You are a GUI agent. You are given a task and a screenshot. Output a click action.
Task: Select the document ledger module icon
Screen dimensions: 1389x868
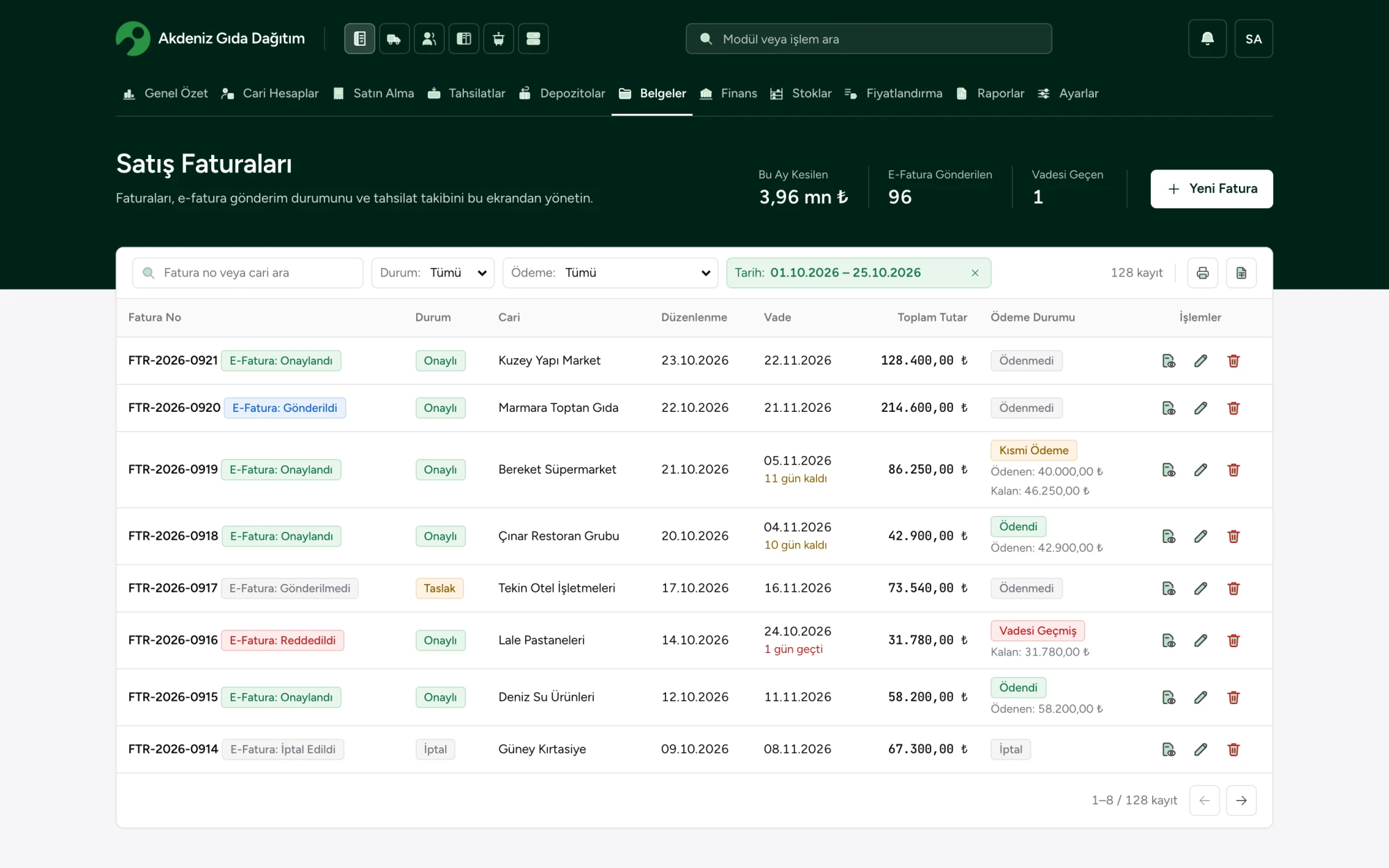pos(359,39)
